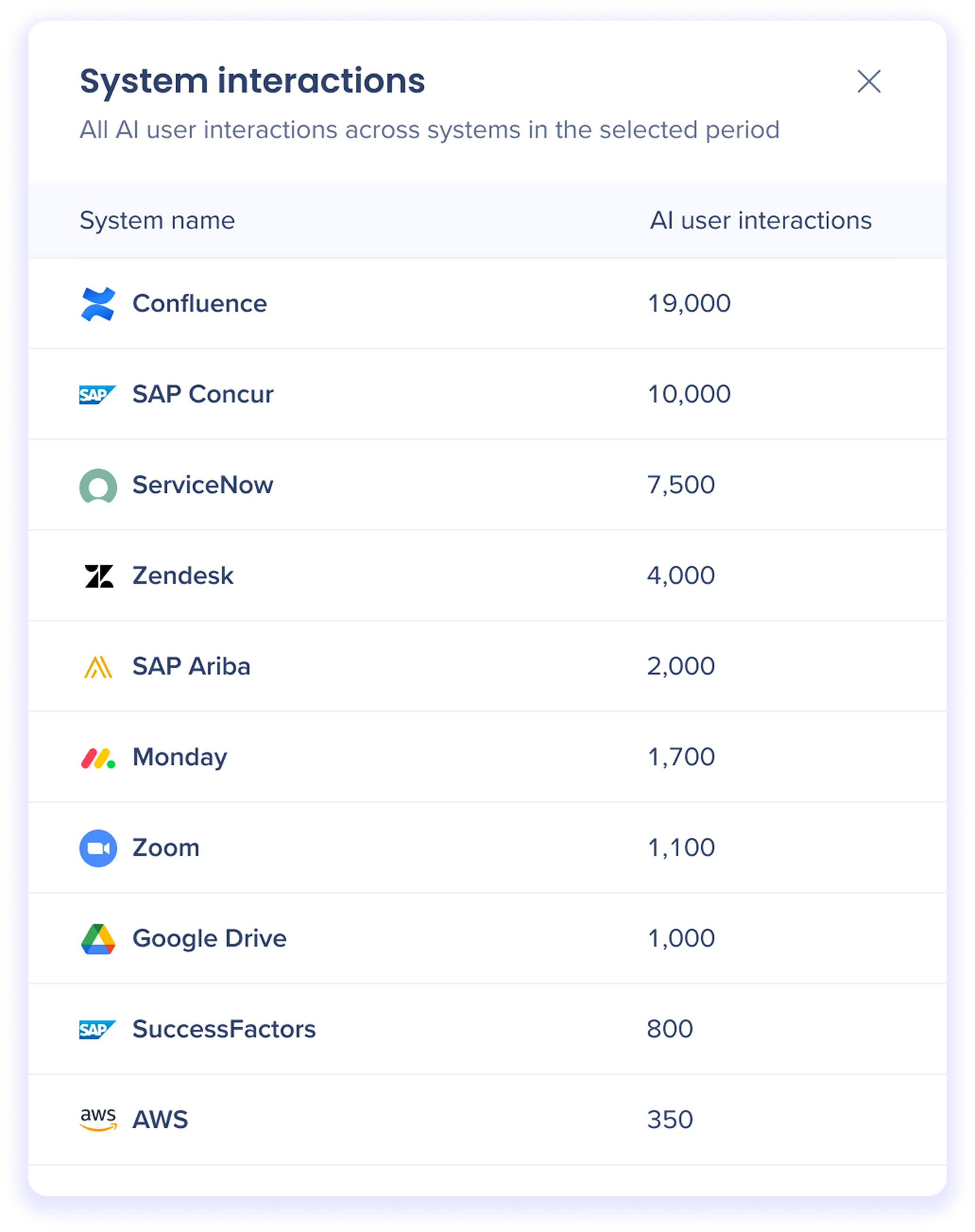Click the Zendesk 4,000 interactions value

(680, 575)
